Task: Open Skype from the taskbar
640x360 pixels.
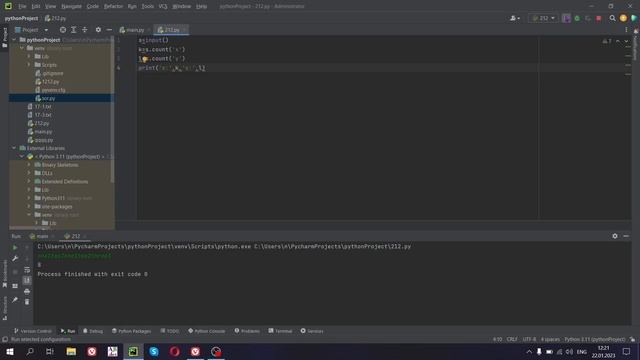Action: pyautogui.click(x=154, y=351)
